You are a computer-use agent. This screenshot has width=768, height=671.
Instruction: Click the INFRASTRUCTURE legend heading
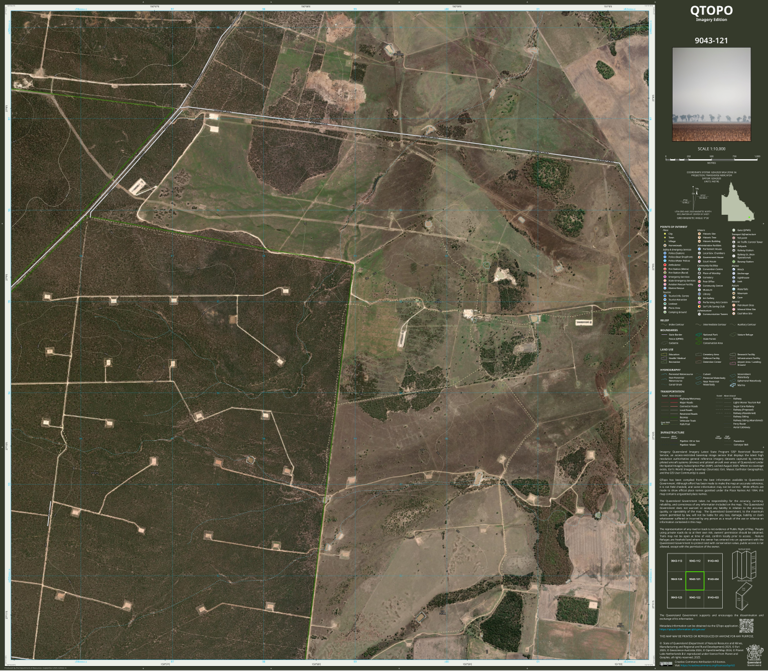click(x=672, y=432)
